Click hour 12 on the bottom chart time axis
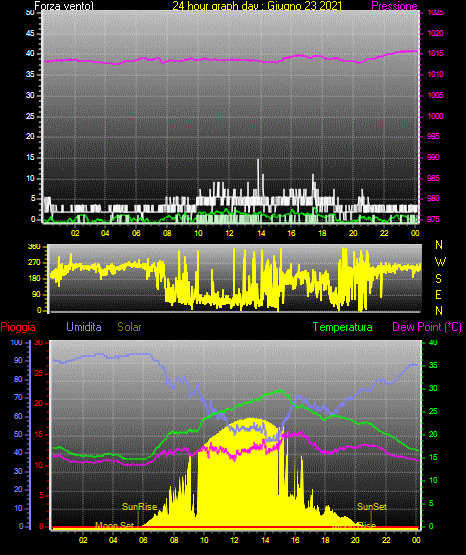 235,540
